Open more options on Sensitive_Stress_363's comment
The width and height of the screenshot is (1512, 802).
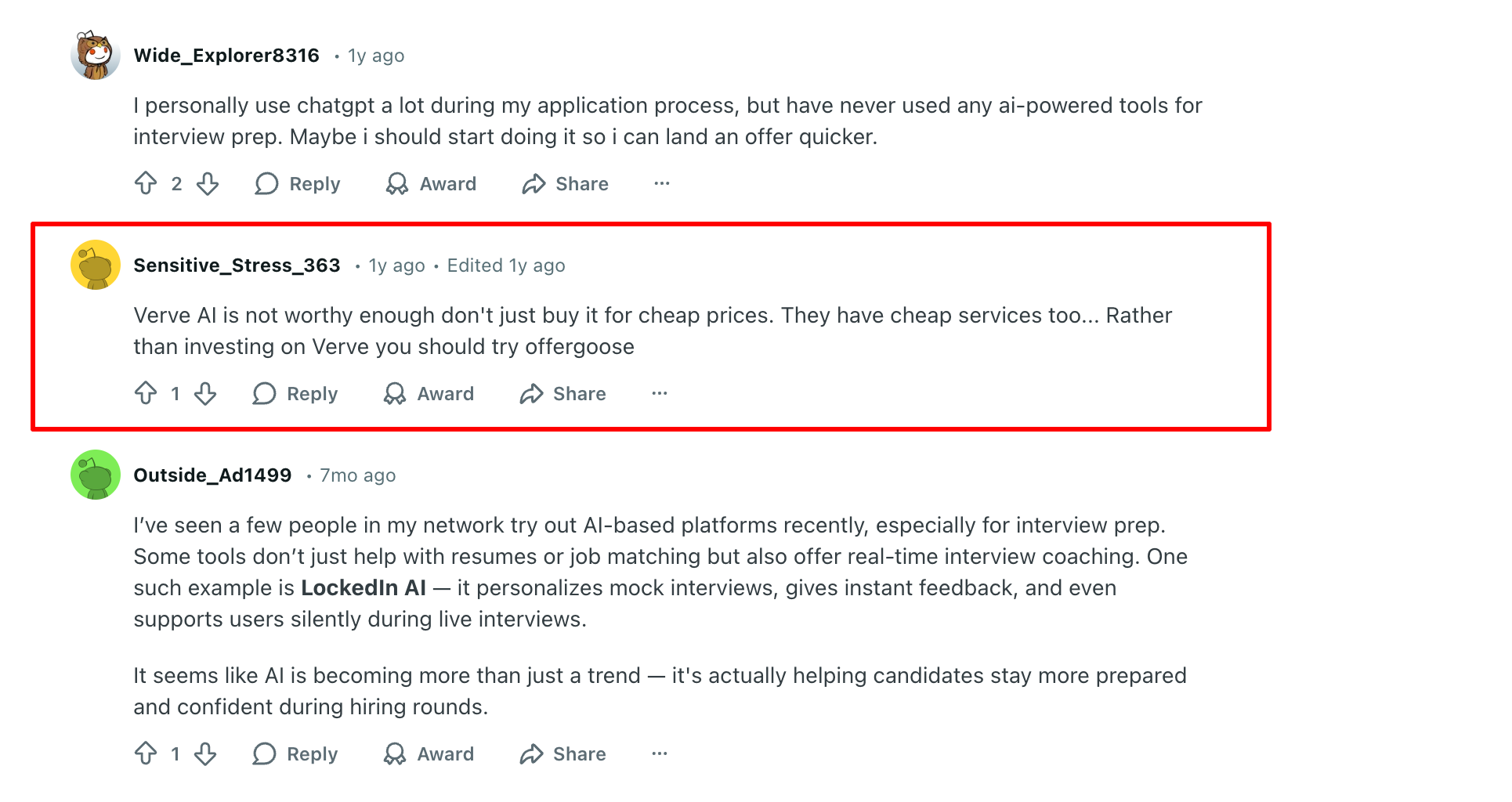pyautogui.click(x=660, y=393)
